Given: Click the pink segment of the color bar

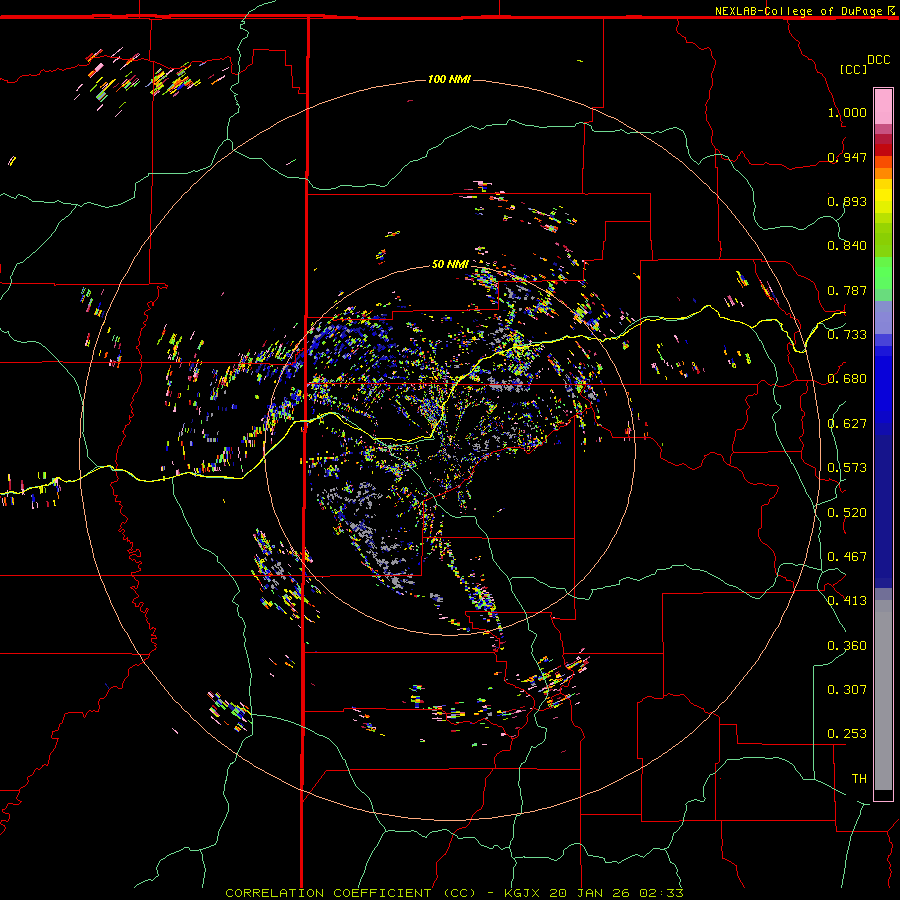Looking at the screenshot, I should point(883,107).
